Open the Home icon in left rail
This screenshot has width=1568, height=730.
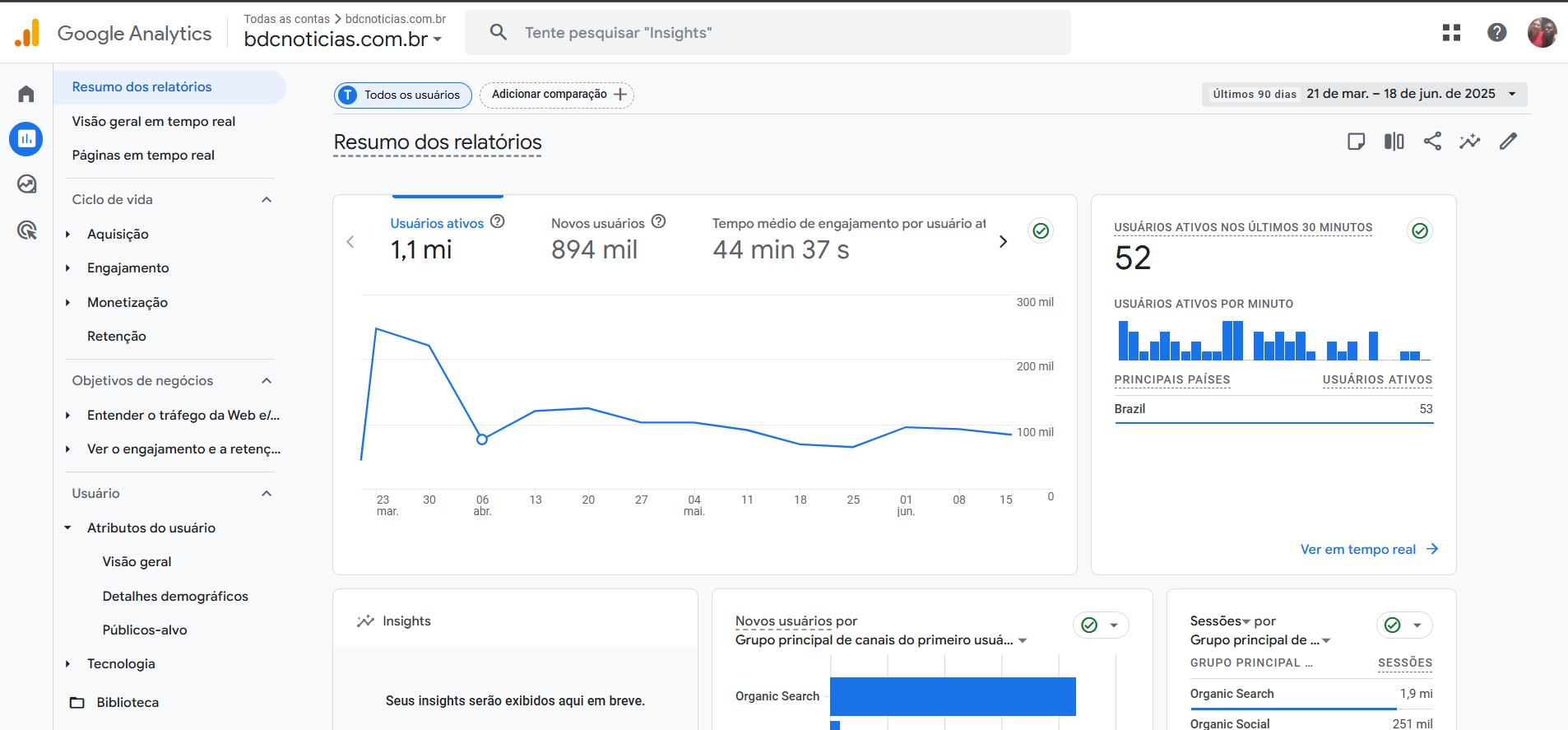pyautogui.click(x=26, y=94)
